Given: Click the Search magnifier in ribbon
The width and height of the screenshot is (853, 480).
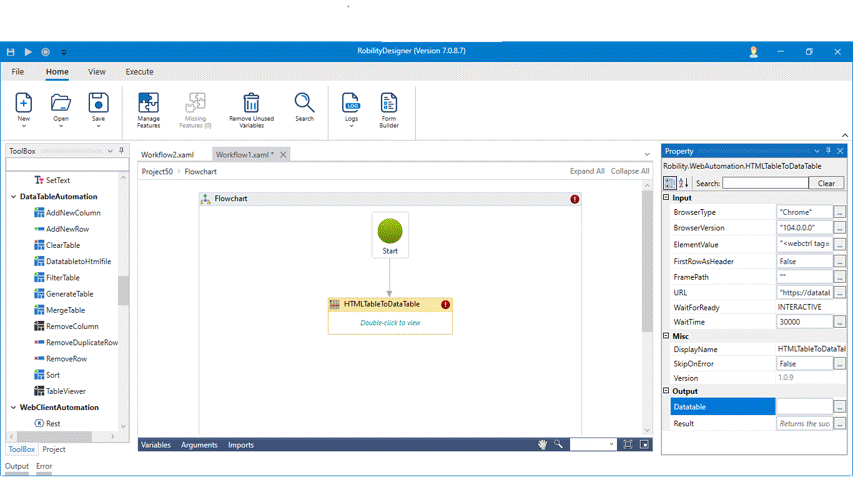Looking at the screenshot, I should [304, 104].
